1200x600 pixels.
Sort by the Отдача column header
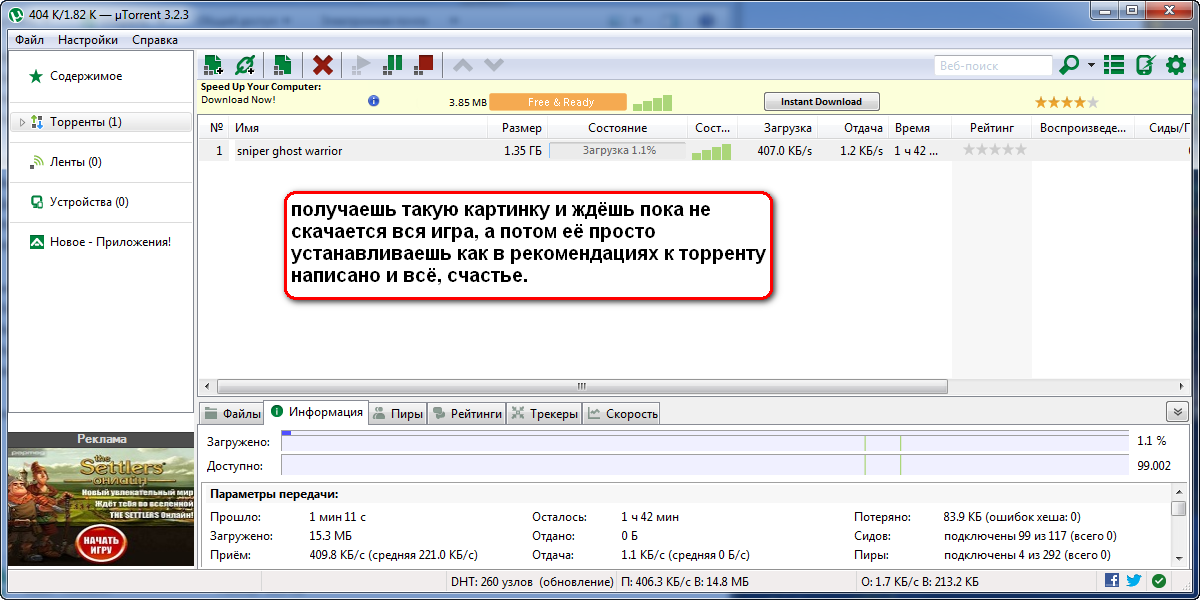pos(853,128)
